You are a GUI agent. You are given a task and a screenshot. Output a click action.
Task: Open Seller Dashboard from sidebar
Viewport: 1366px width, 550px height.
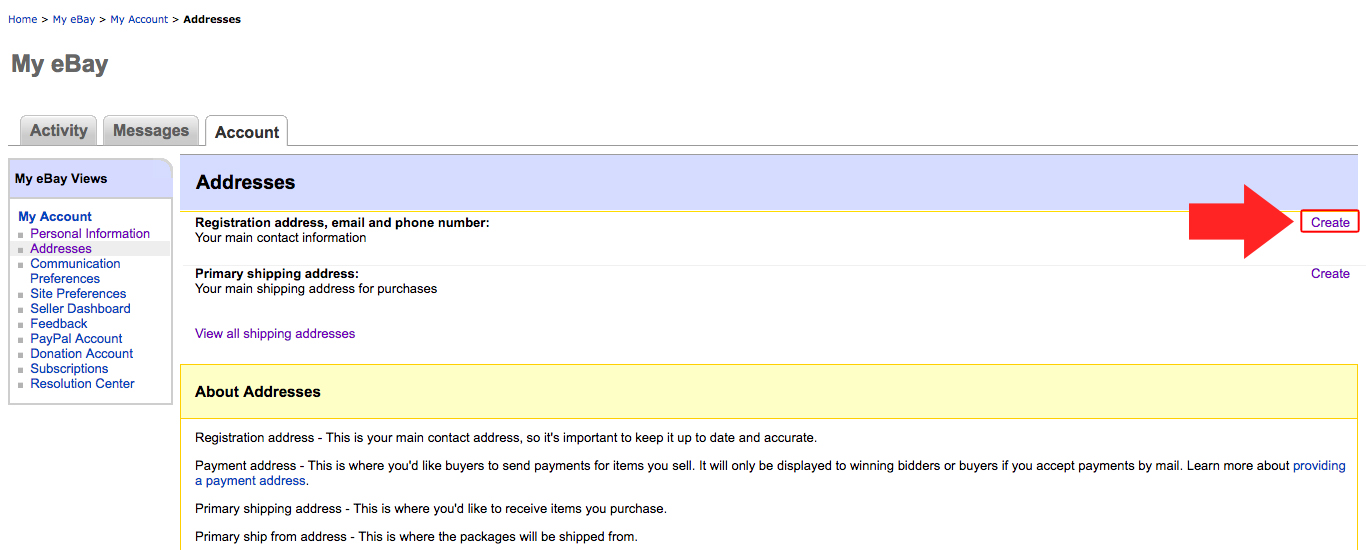tap(80, 309)
